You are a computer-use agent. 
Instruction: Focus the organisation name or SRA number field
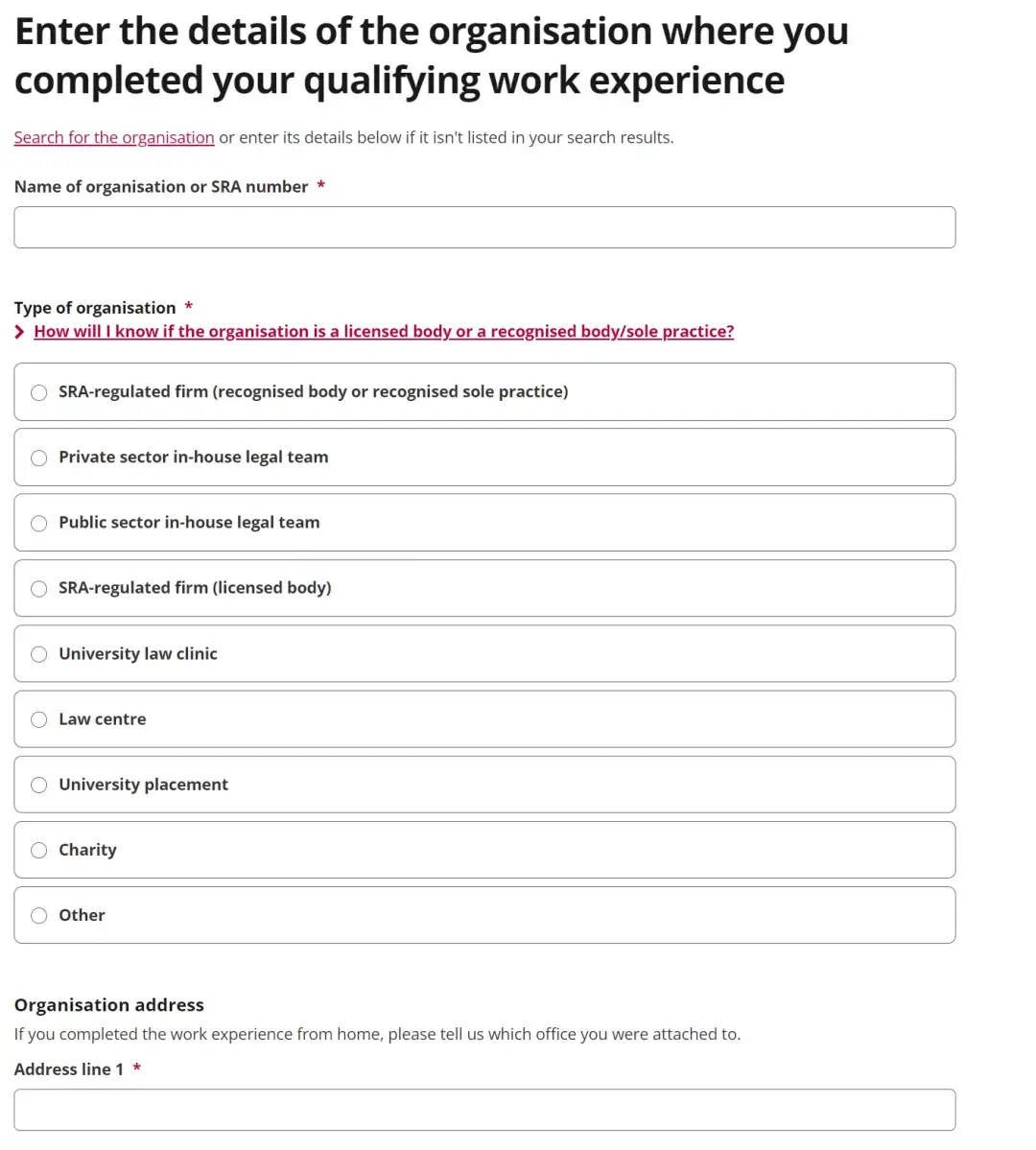(x=484, y=227)
